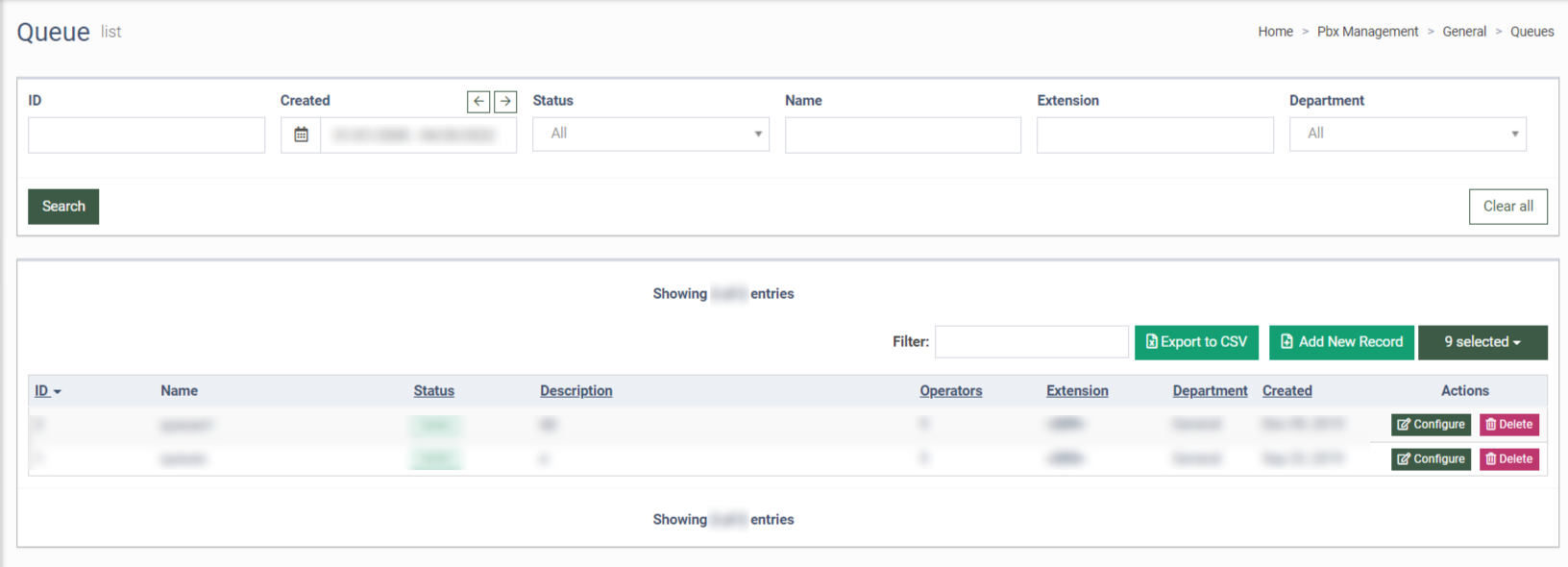Expand the 9 selected columns dropdown
The image size is (1568, 567).
1482,342
